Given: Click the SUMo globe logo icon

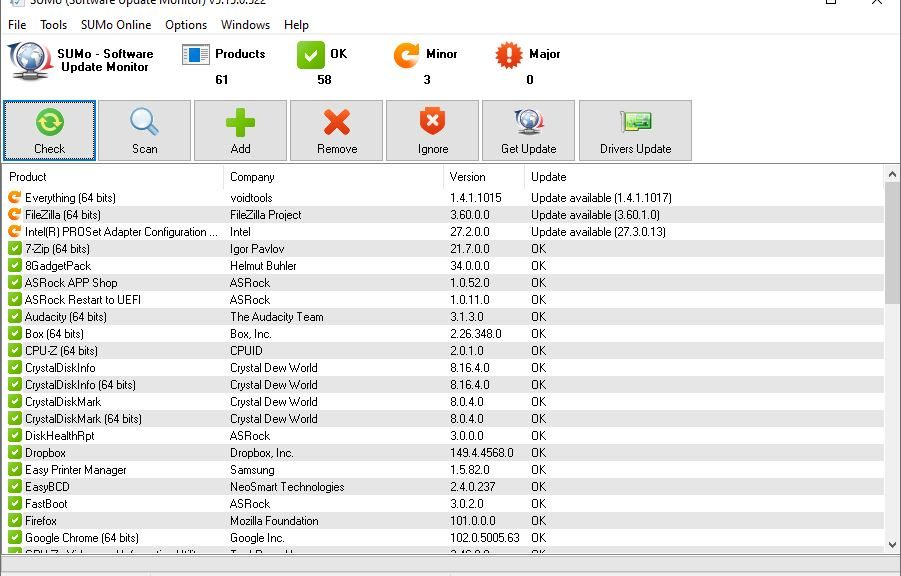Looking at the screenshot, I should pos(29,61).
